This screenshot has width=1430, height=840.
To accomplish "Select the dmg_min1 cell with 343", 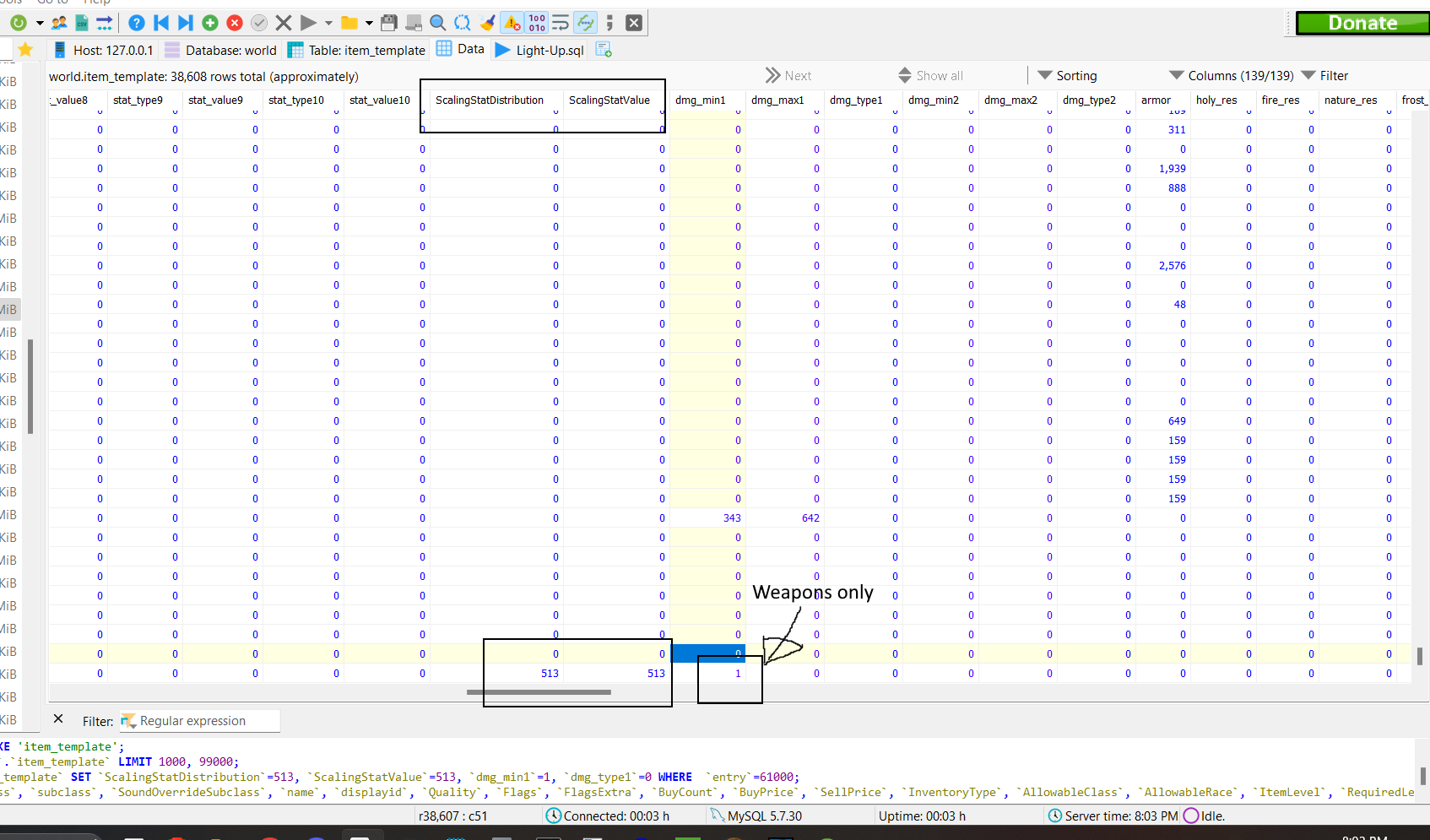I will tap(707, 518).
